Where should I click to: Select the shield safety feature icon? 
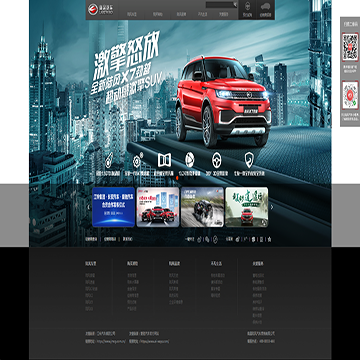(249, 160)
